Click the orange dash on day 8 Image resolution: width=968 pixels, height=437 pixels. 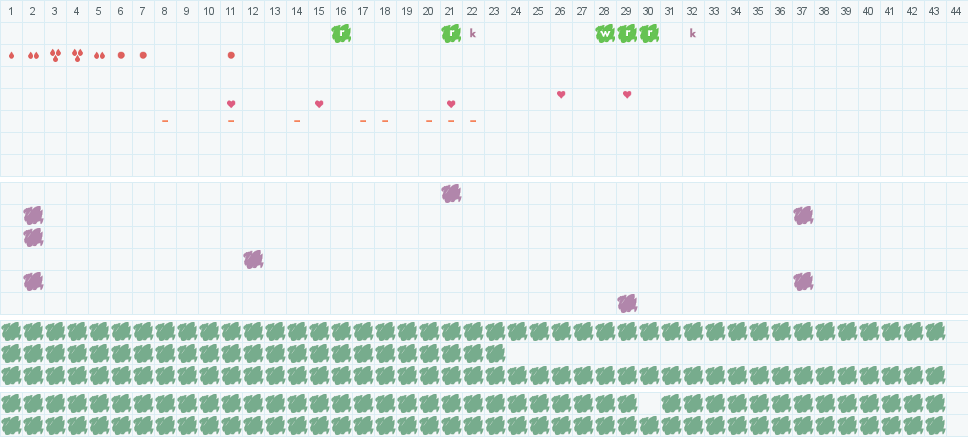165,121
